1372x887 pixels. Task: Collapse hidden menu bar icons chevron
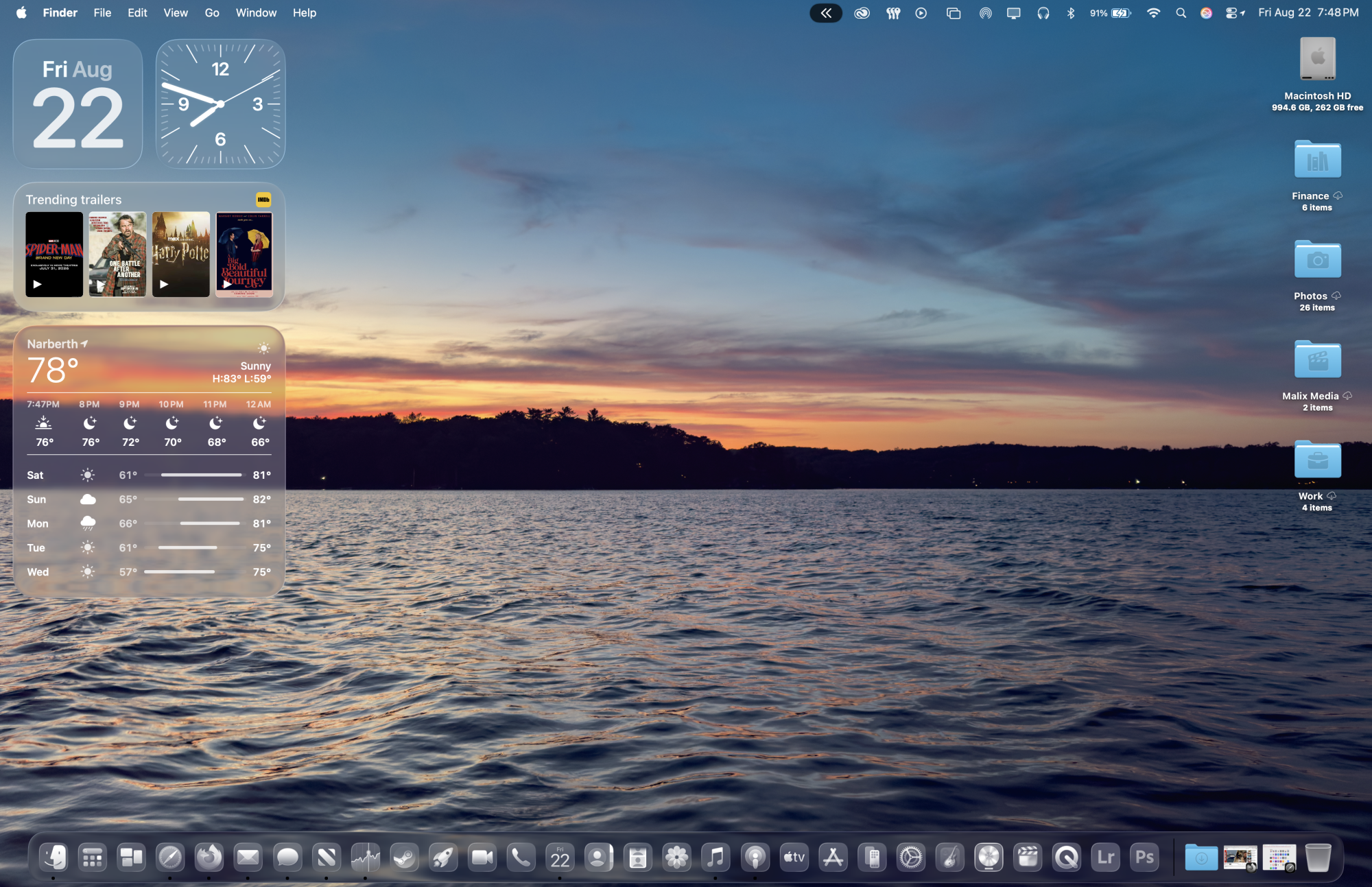826,13
